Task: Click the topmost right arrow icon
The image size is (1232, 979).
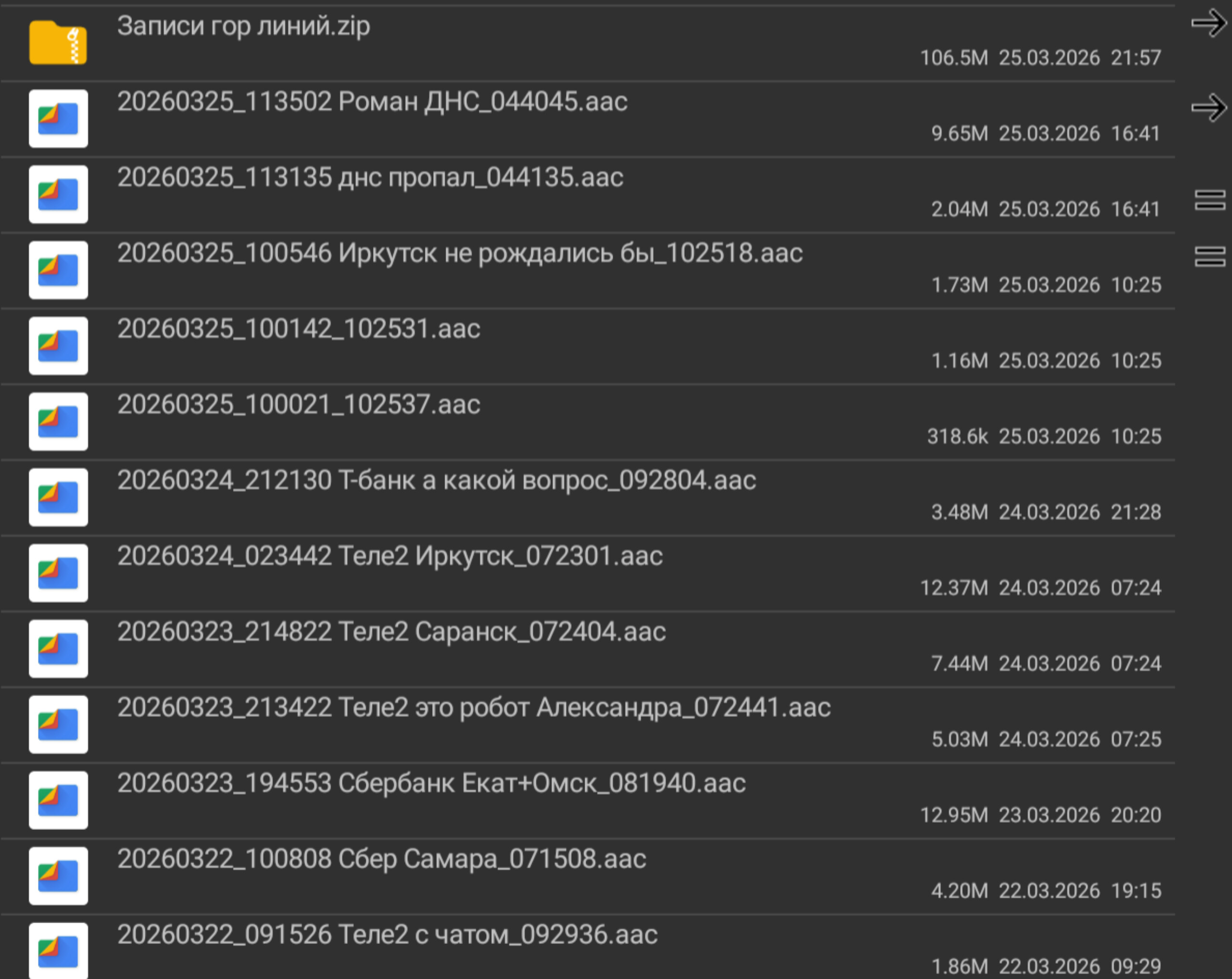Action: pyautogui.click(x=1208, y=24)
